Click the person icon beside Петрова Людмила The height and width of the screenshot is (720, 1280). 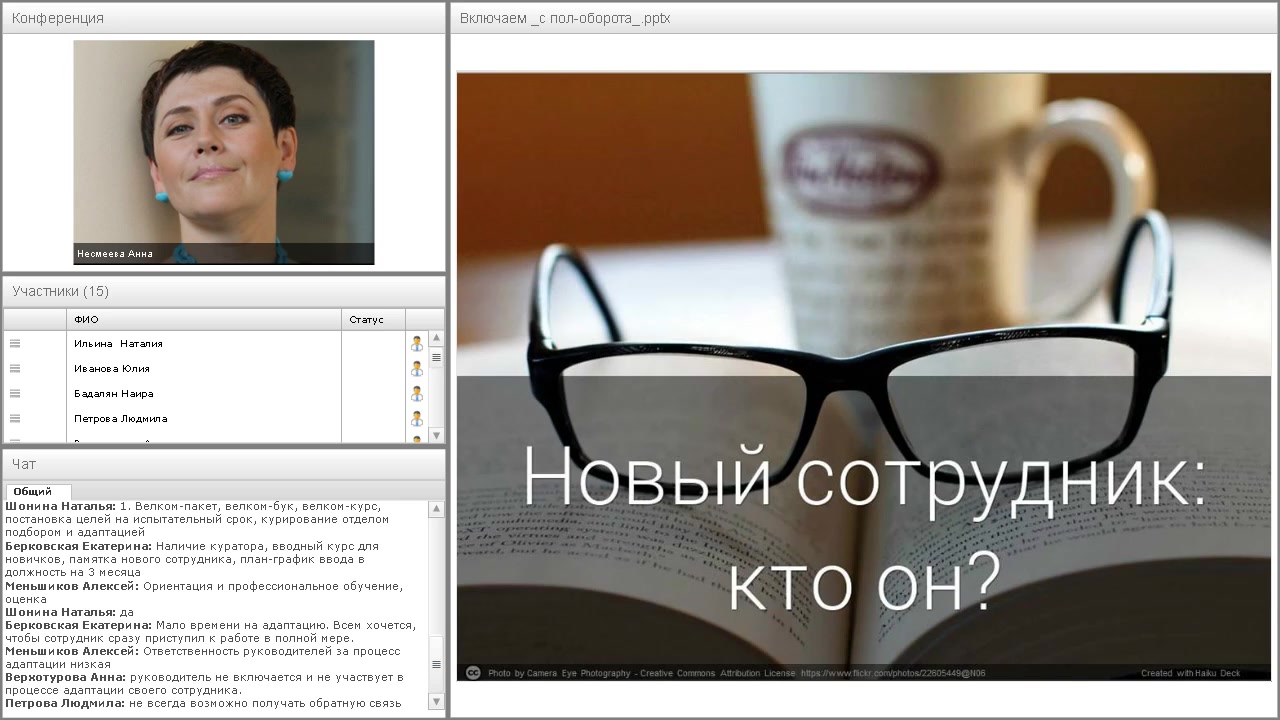(416, 418)
